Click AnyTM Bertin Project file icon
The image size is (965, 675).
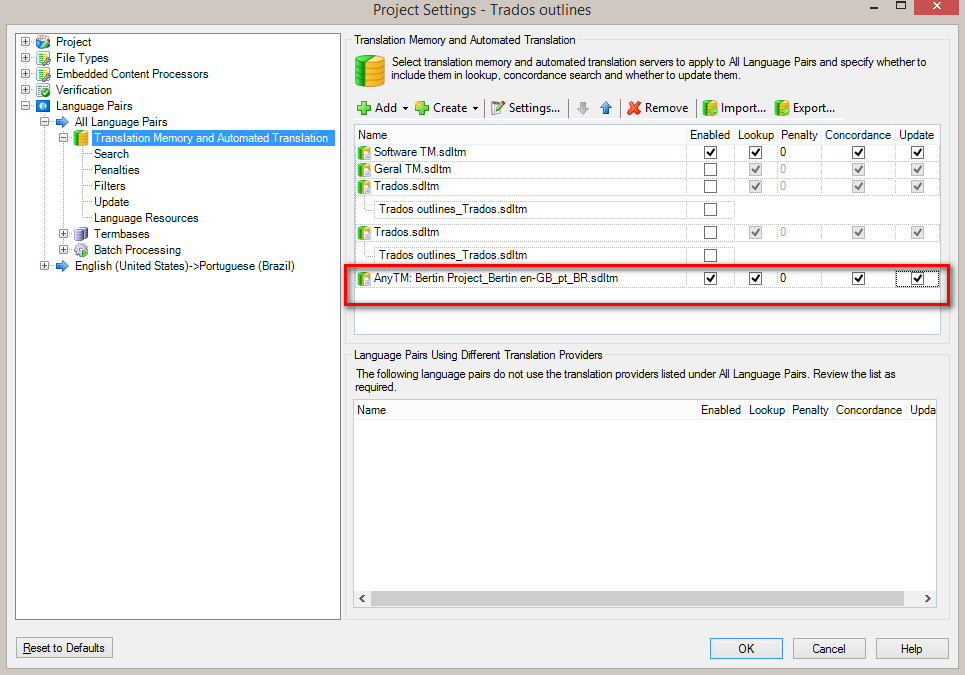tap(364, 279)
